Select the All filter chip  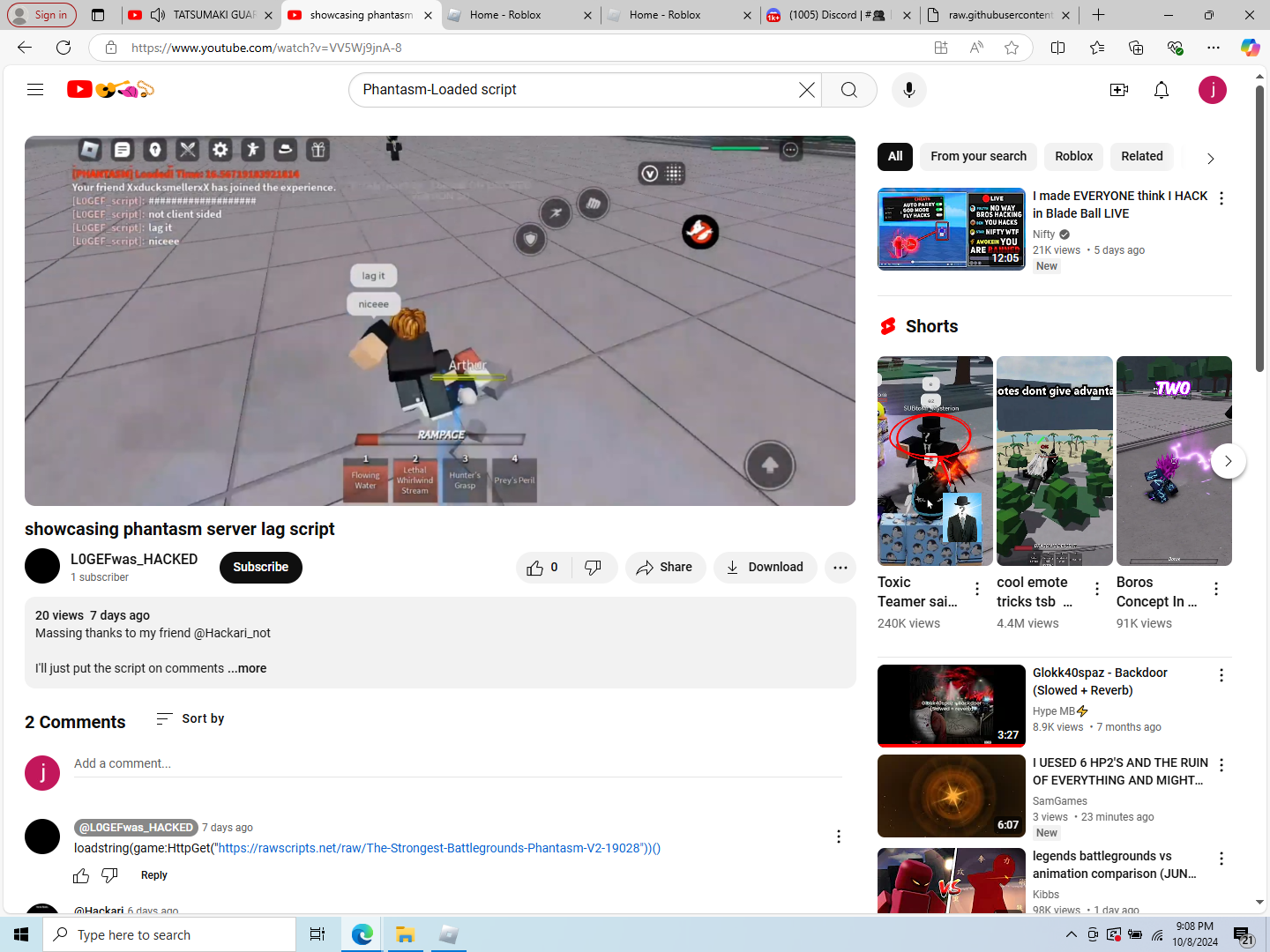coord(895,157)
